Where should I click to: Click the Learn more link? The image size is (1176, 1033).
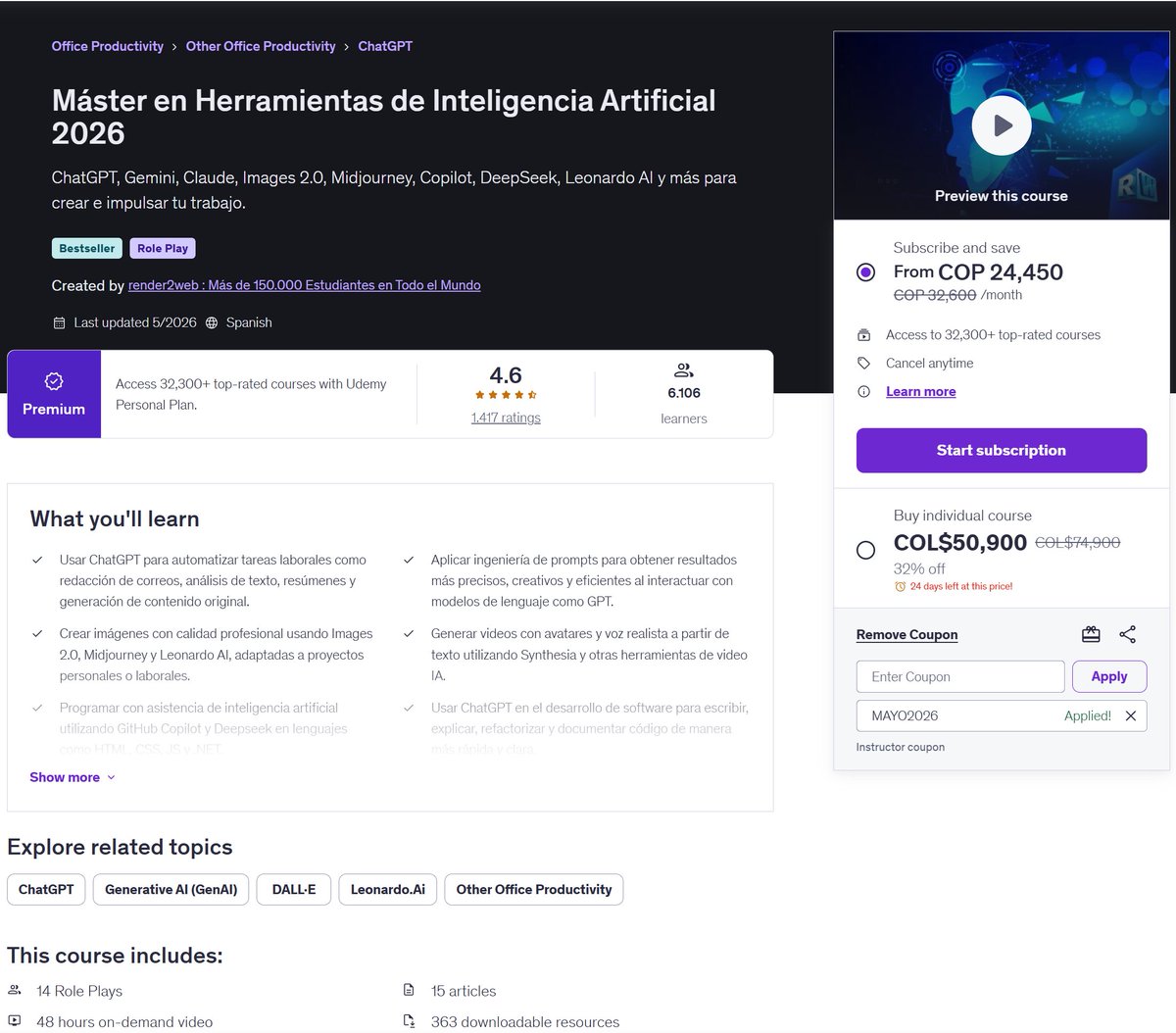pos(920,391)
